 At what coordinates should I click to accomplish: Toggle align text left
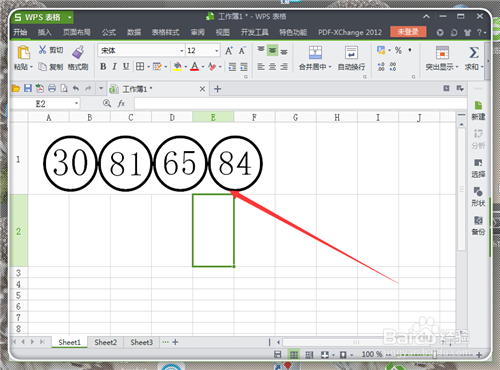click(261, 67)
